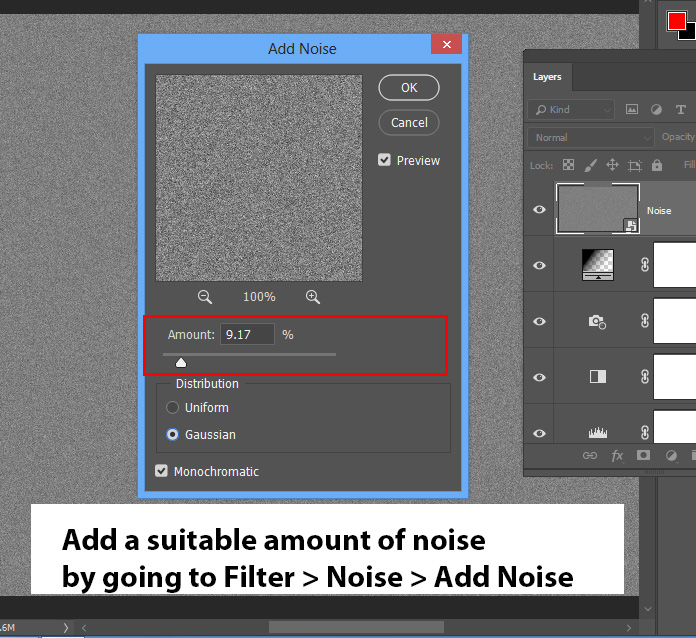696x638 pixels.
Task: Lock all padlock icon
Action: 657,165
